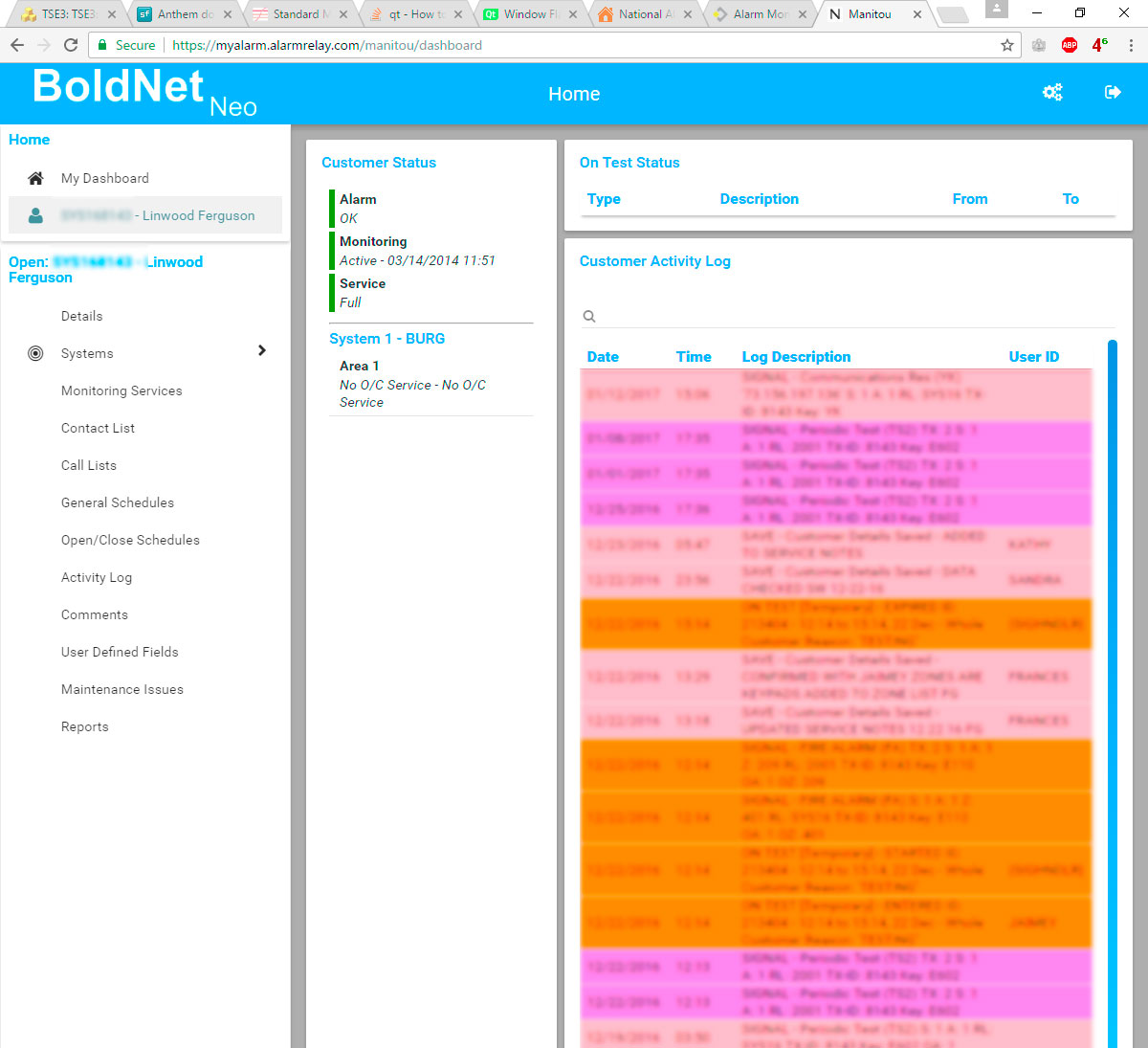Click the Monitoring Active status text
Screen dimensions: 1148x1048
tap(417, 260)
